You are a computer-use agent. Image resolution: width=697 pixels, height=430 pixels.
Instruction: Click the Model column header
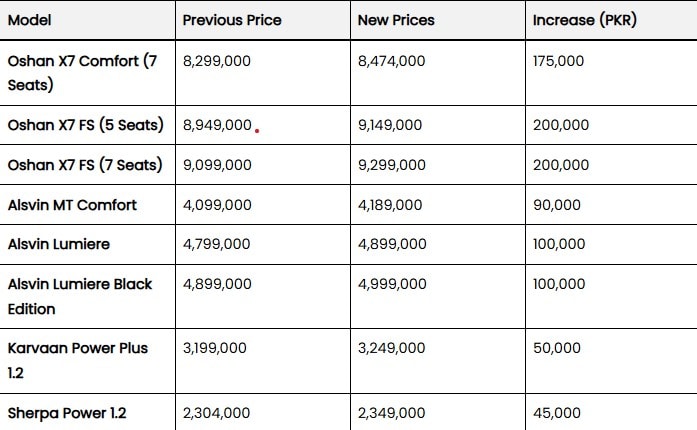(x=29, y=20)
